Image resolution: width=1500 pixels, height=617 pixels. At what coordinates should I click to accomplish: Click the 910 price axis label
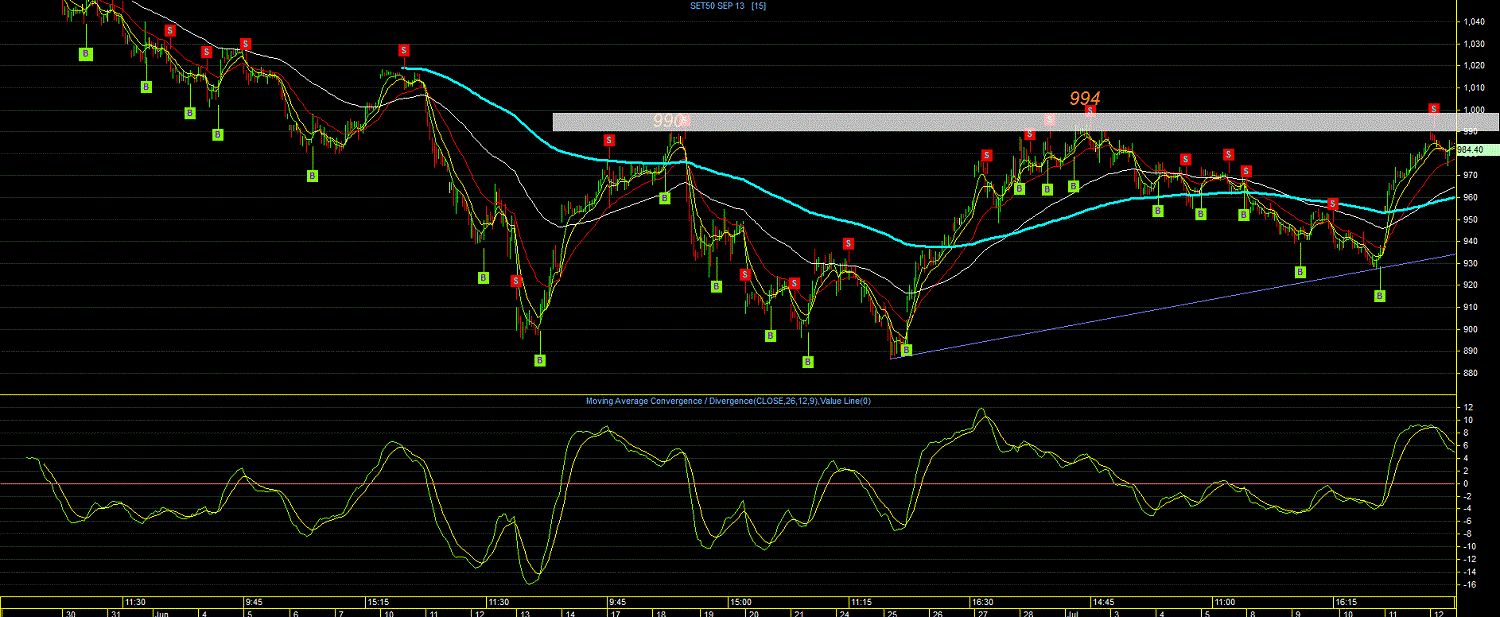coord(1471,307)
